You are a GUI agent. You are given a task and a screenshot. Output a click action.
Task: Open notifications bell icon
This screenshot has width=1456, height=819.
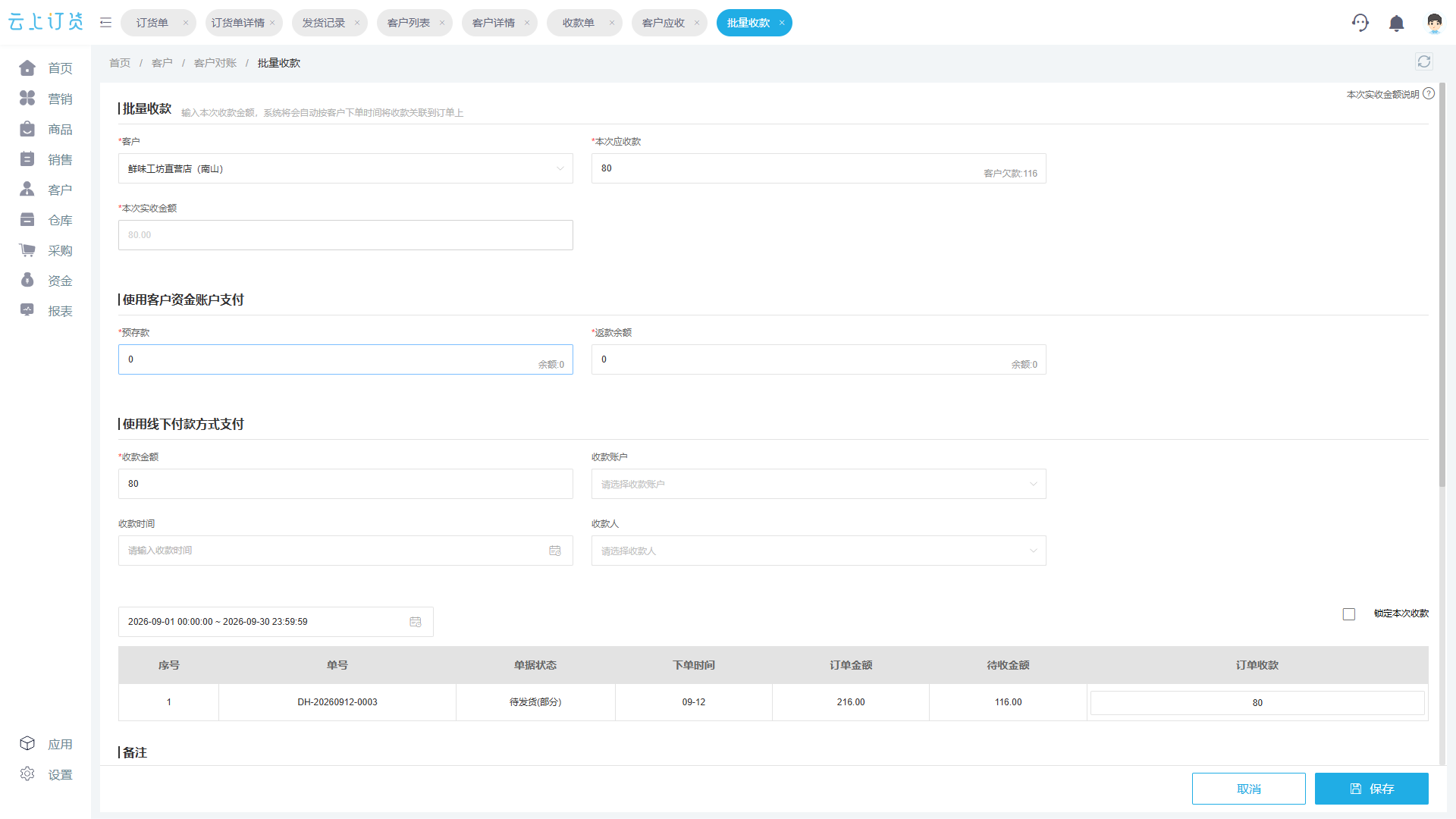coord(1397,23)
